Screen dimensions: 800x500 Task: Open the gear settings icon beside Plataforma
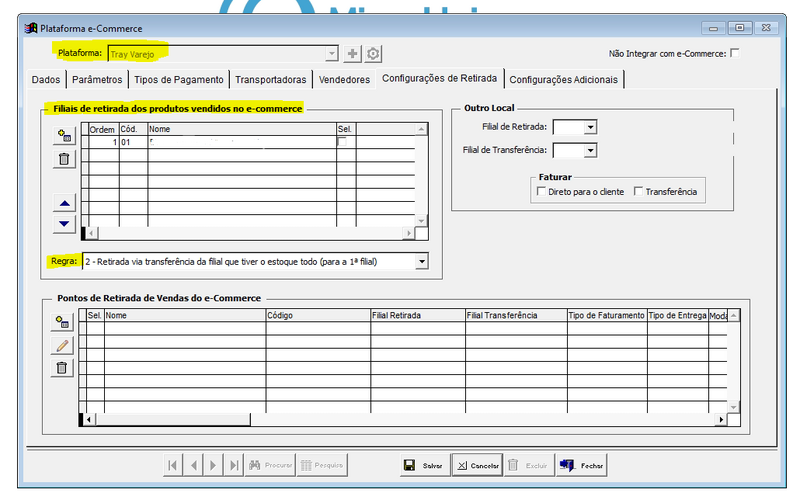[373, 54]
